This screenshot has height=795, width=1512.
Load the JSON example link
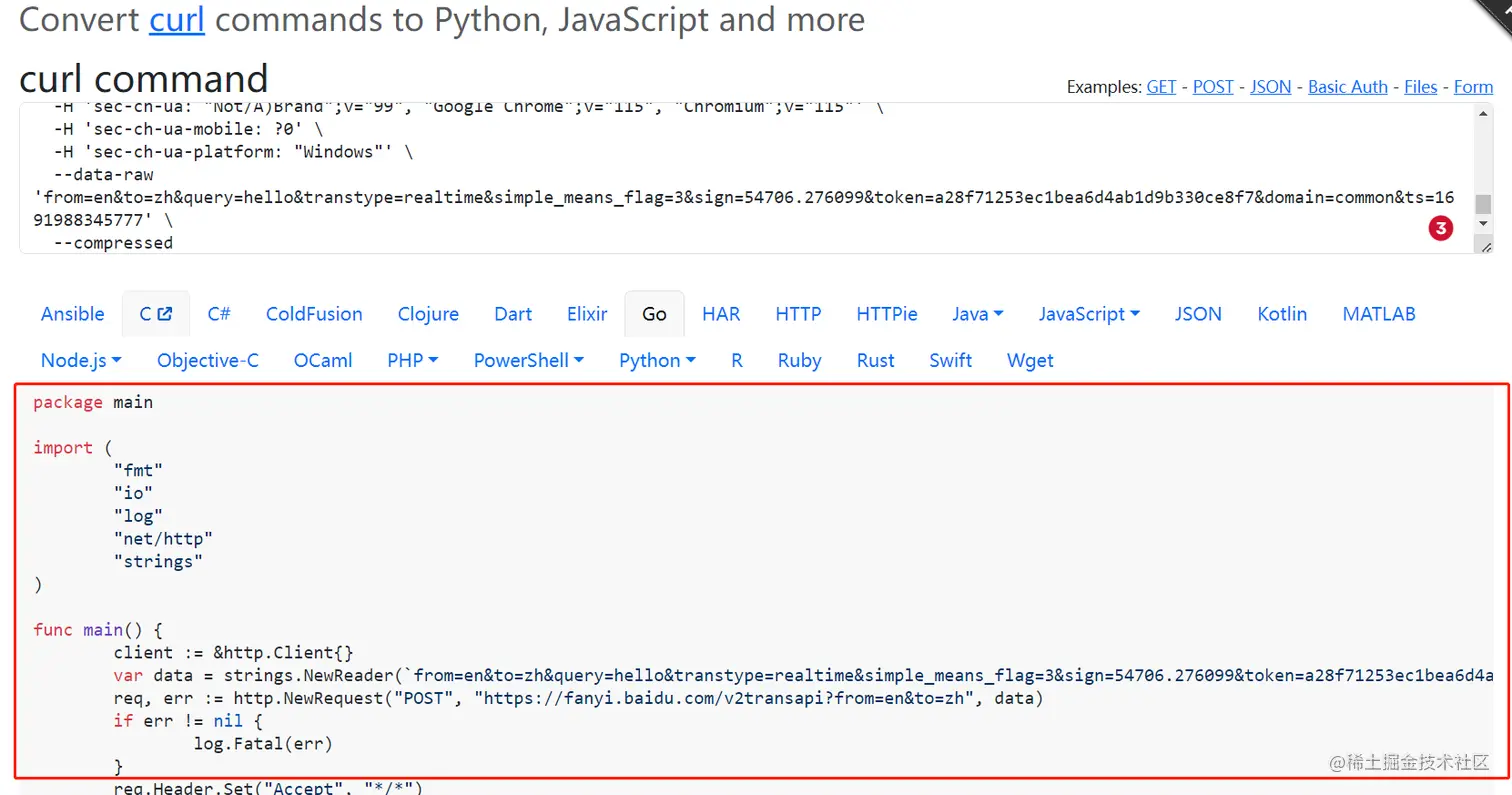1270,87
